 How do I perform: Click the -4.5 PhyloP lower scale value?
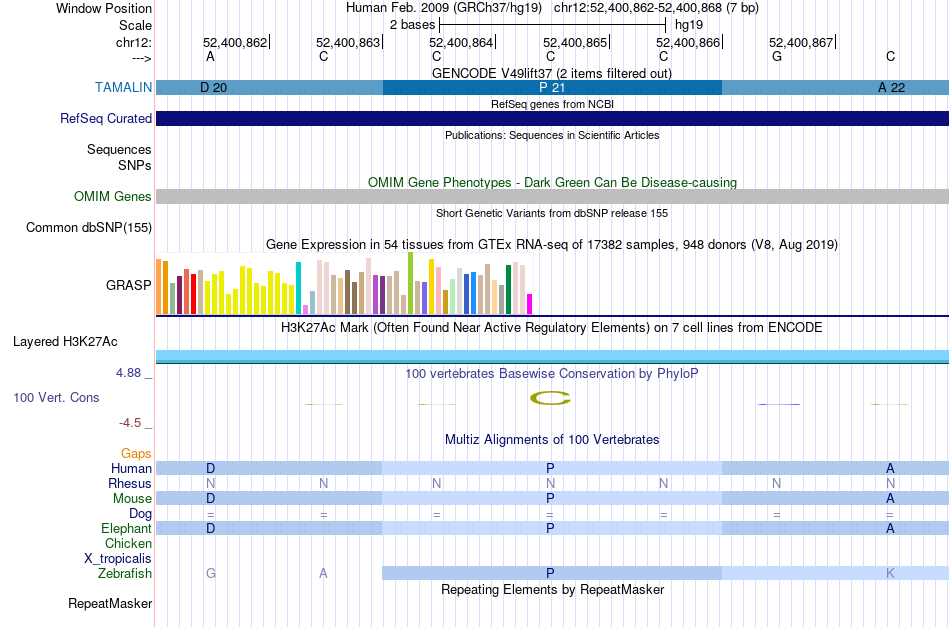(x=130, y=422)
